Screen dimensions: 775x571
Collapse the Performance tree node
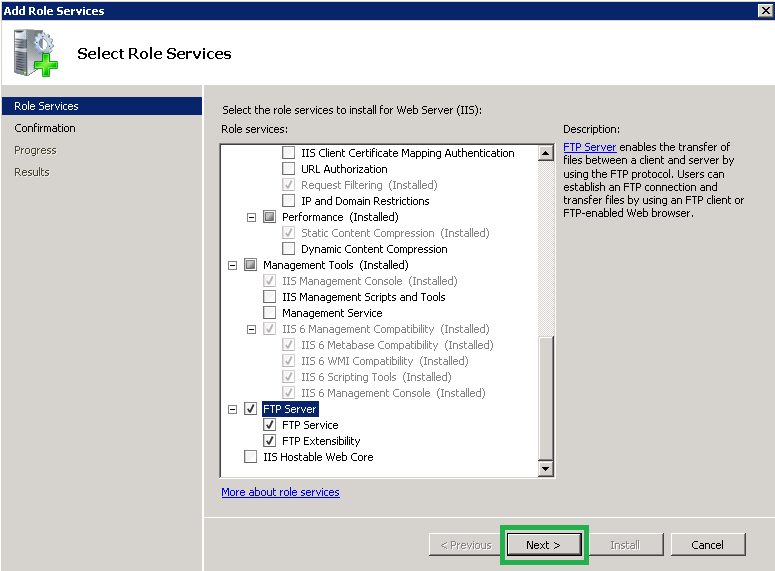pos(251,218)
